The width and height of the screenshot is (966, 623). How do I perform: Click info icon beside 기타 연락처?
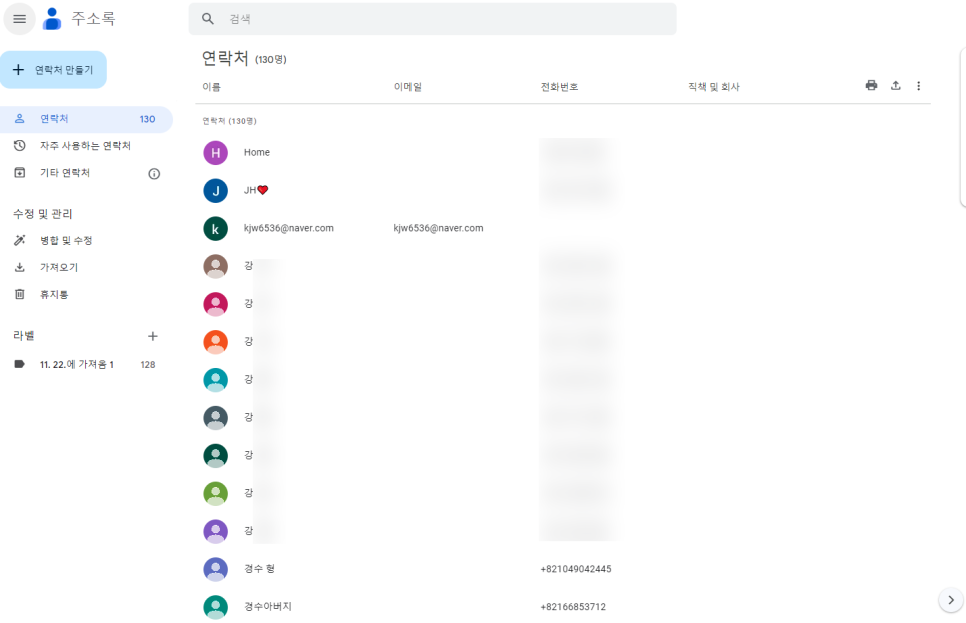tap(154, 173)
